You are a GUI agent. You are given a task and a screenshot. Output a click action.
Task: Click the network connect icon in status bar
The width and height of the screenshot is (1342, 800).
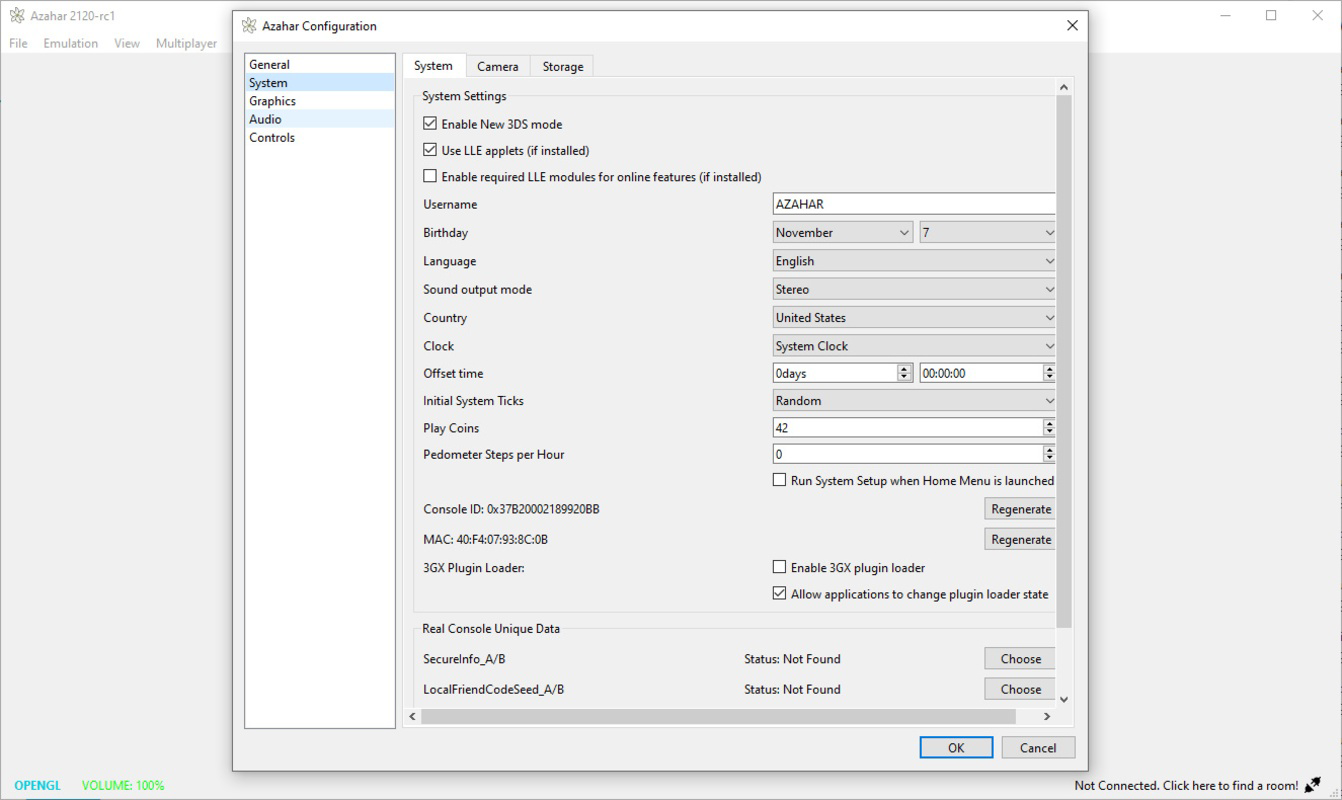coord(1310,784)
